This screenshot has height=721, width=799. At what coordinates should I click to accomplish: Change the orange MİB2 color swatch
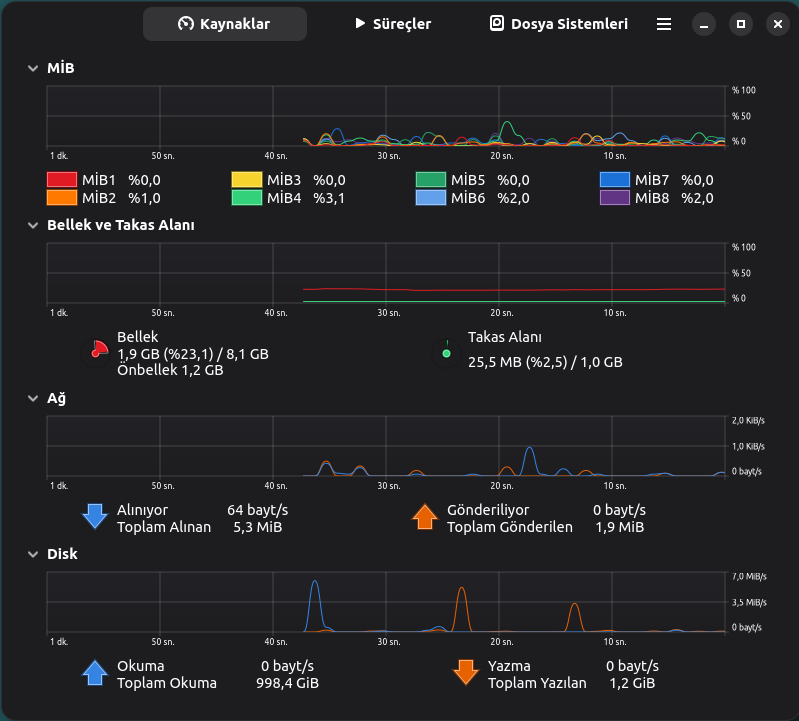click(x=62, y=198)
